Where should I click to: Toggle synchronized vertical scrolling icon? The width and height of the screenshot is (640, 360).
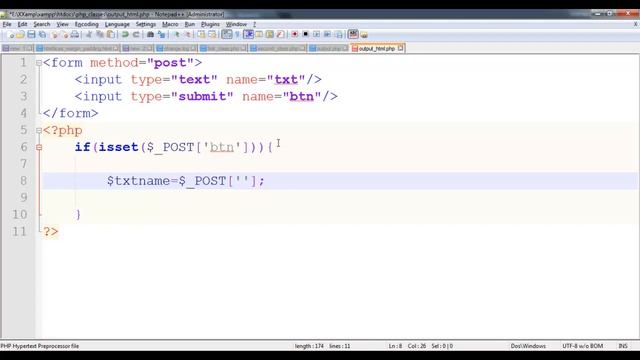click(201, 35)
